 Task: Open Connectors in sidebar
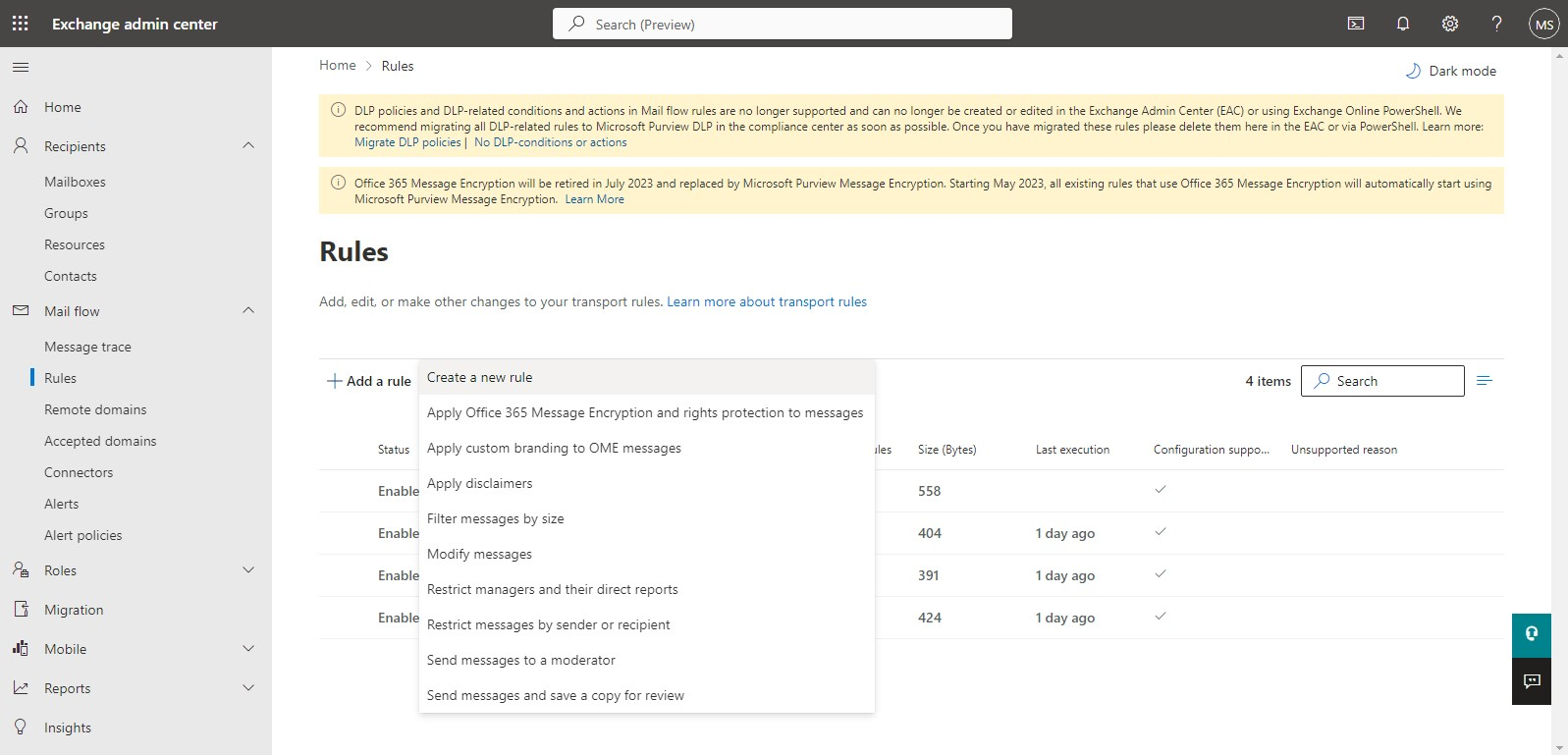click(x=79, y=472)
